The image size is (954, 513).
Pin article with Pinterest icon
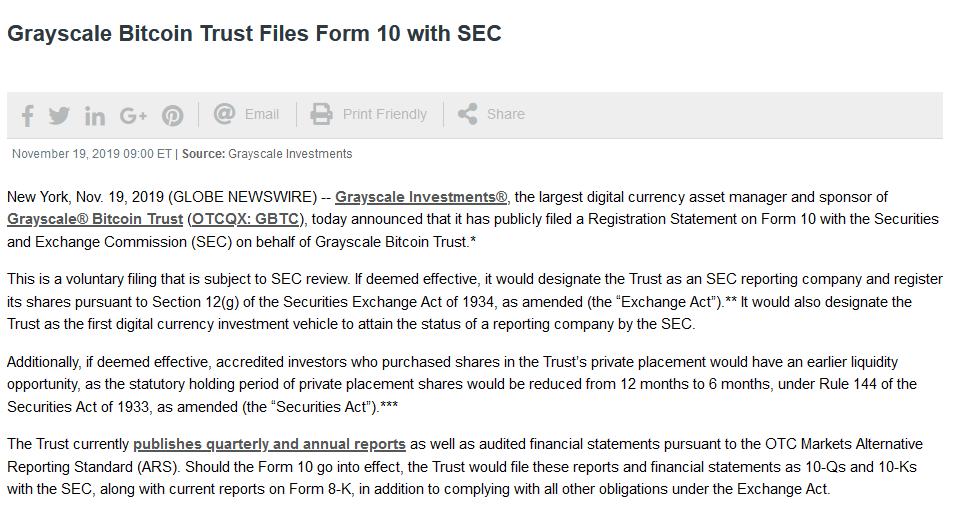click(x=173, y=116)
